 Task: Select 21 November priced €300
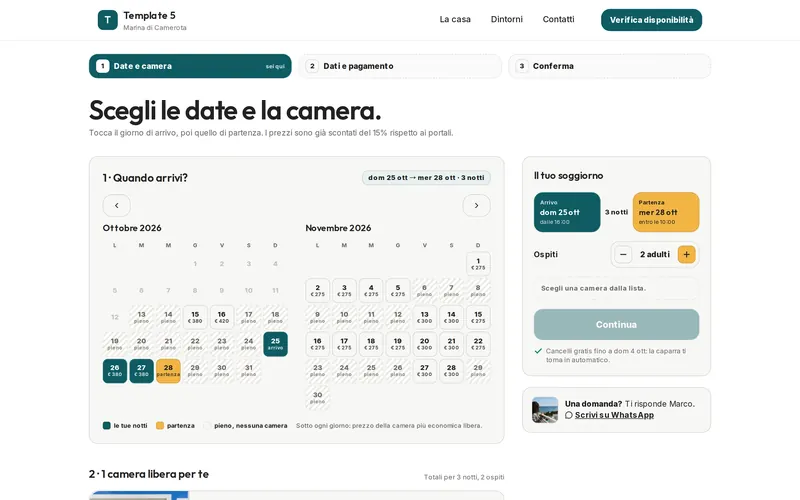click(x=451, y=344)
